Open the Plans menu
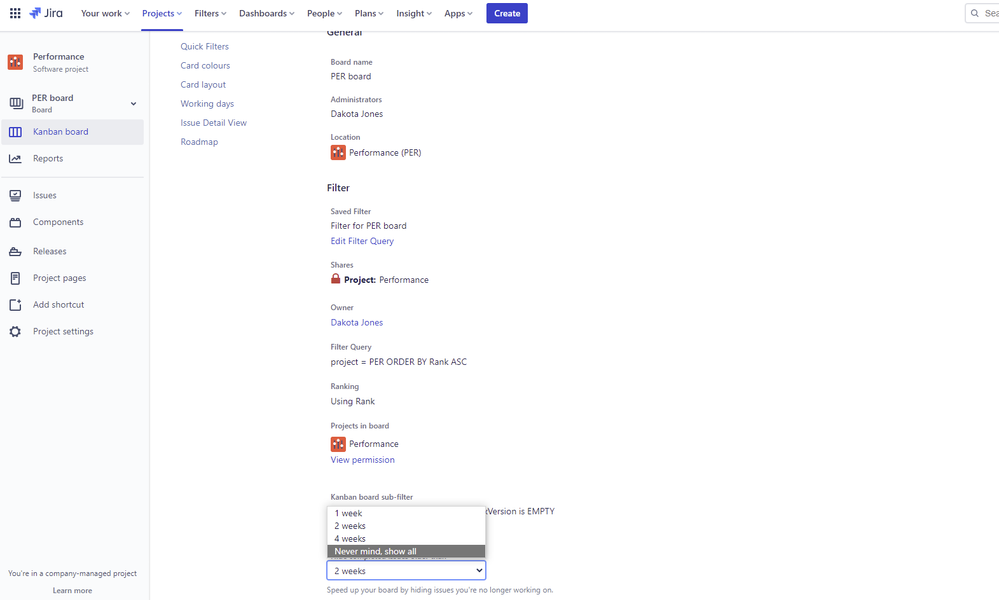The image size is (999, 600). [369, 13]
